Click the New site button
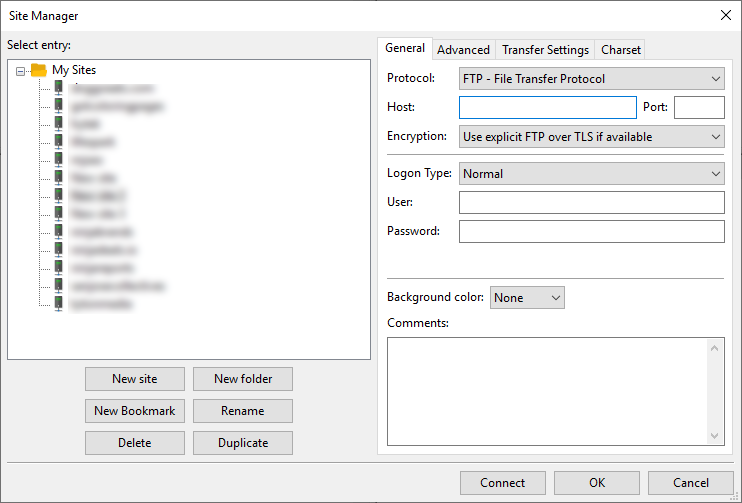Image resolution: width=742 pixels, height=503 pixels. pos(135,379)
